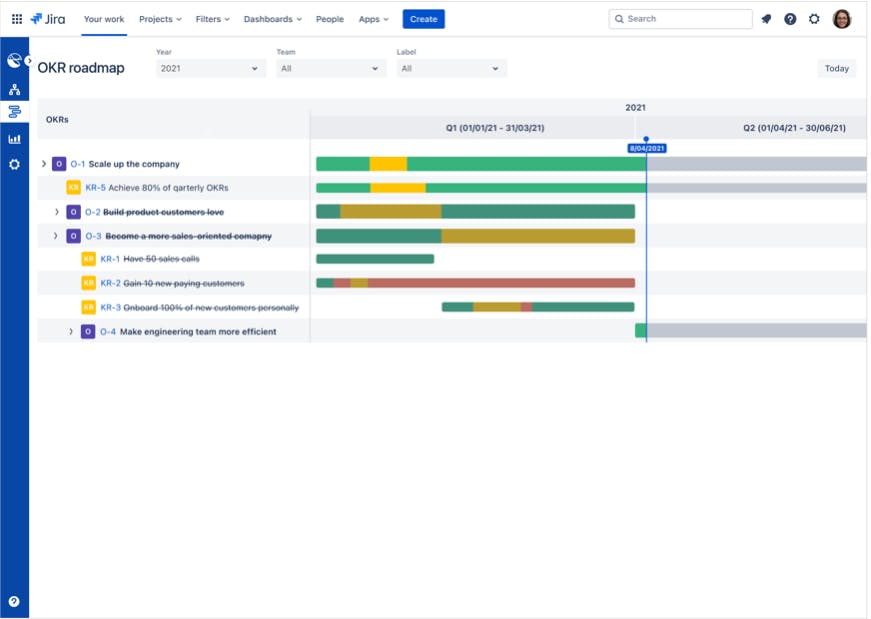871x619 pixels.
Task: Open the settings gear in top bar
Action: coord(814,19)
